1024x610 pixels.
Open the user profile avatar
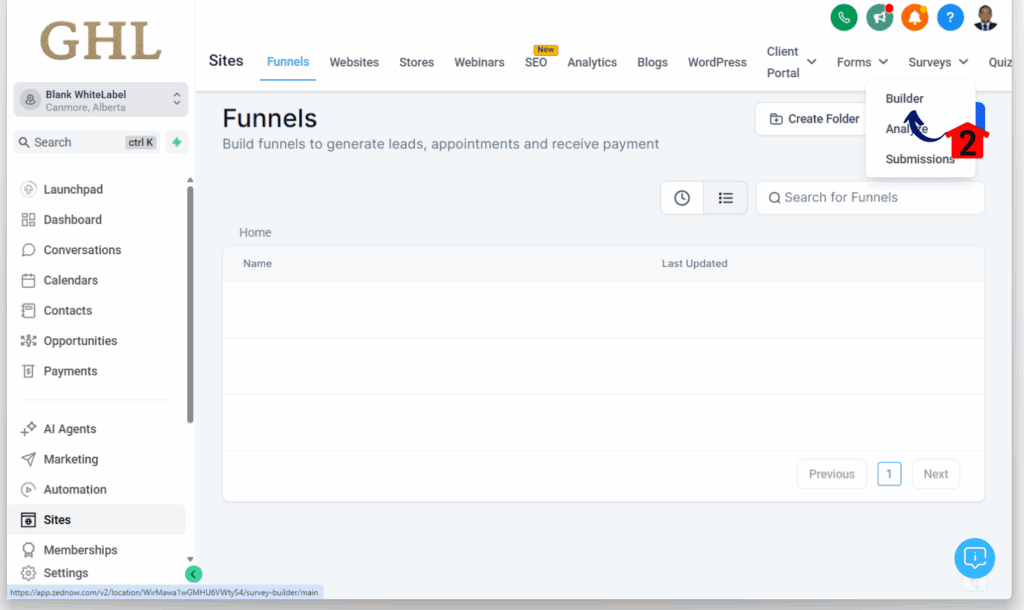(x=985, y=17)
